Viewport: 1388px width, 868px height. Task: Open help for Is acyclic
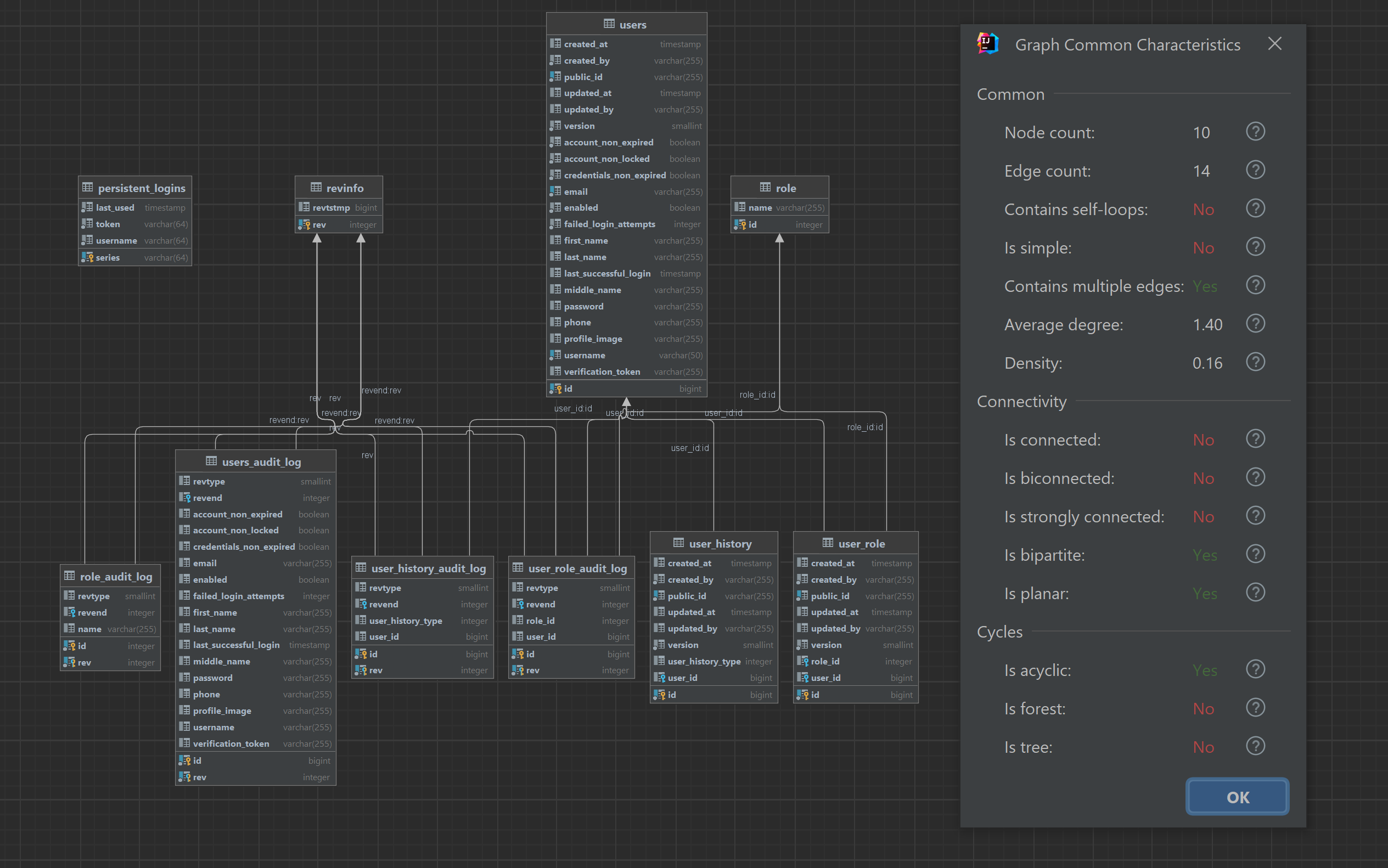click(x=1255, y=670)
